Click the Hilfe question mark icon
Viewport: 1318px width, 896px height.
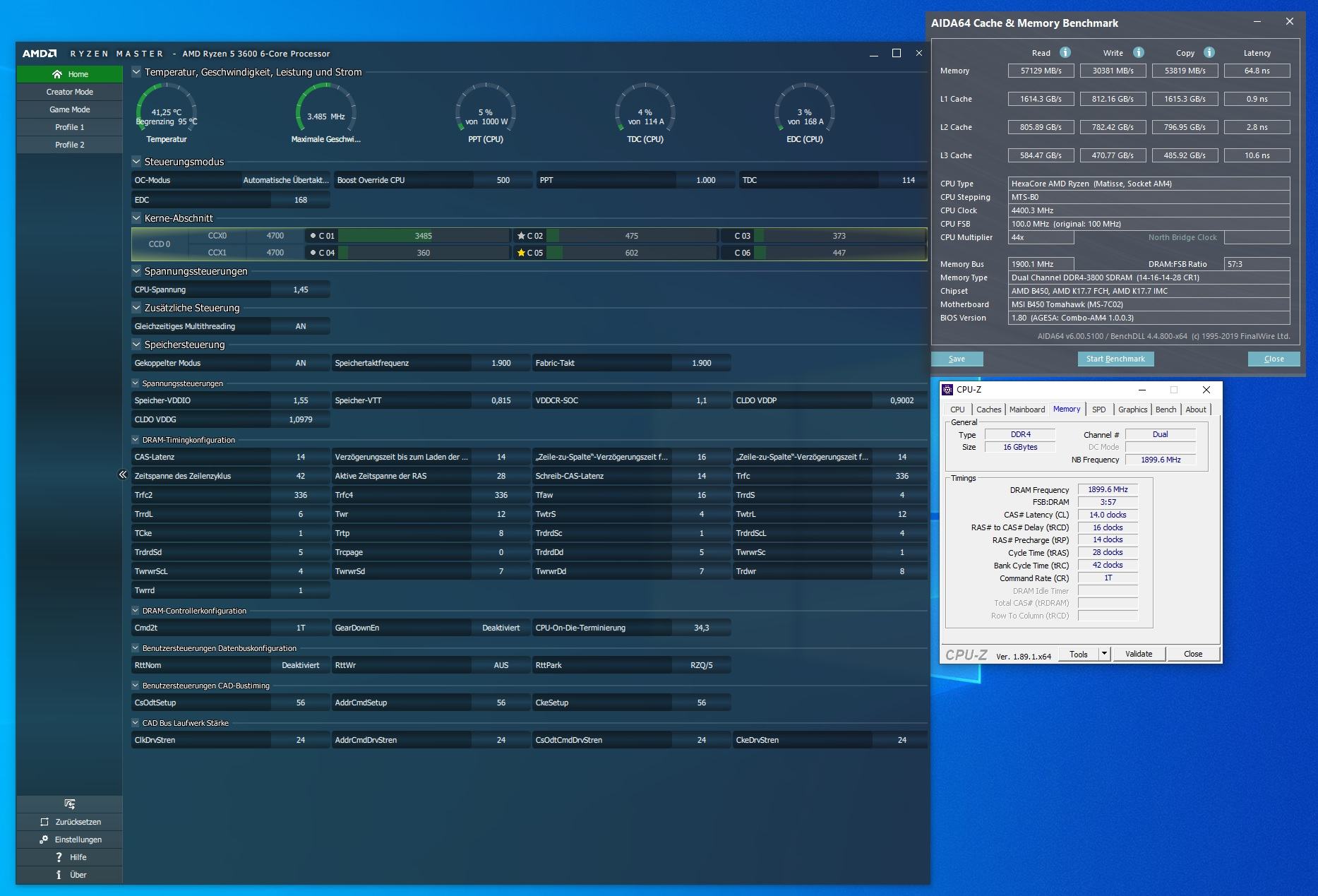[x=59, y=857]
